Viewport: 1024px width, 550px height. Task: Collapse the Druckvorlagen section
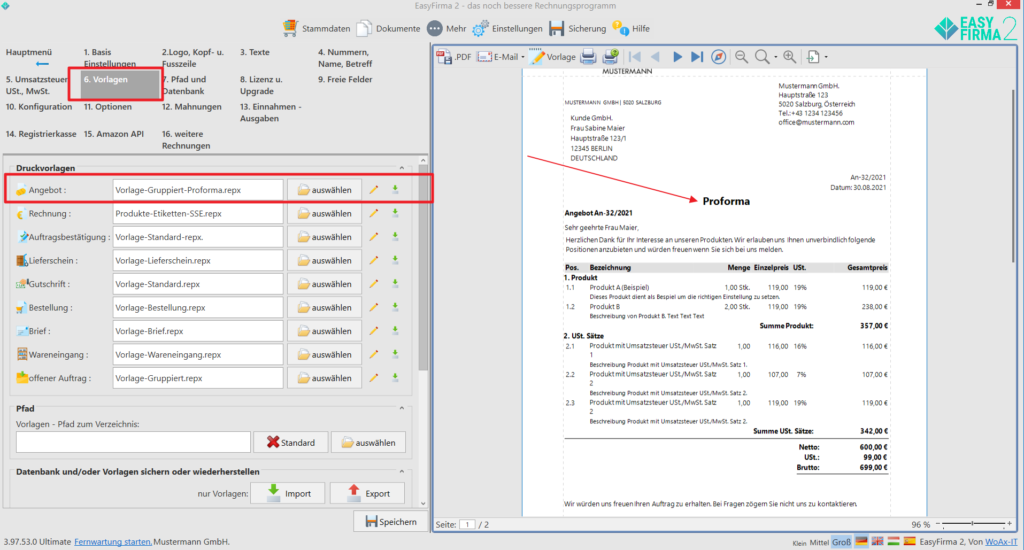point(402,168)
